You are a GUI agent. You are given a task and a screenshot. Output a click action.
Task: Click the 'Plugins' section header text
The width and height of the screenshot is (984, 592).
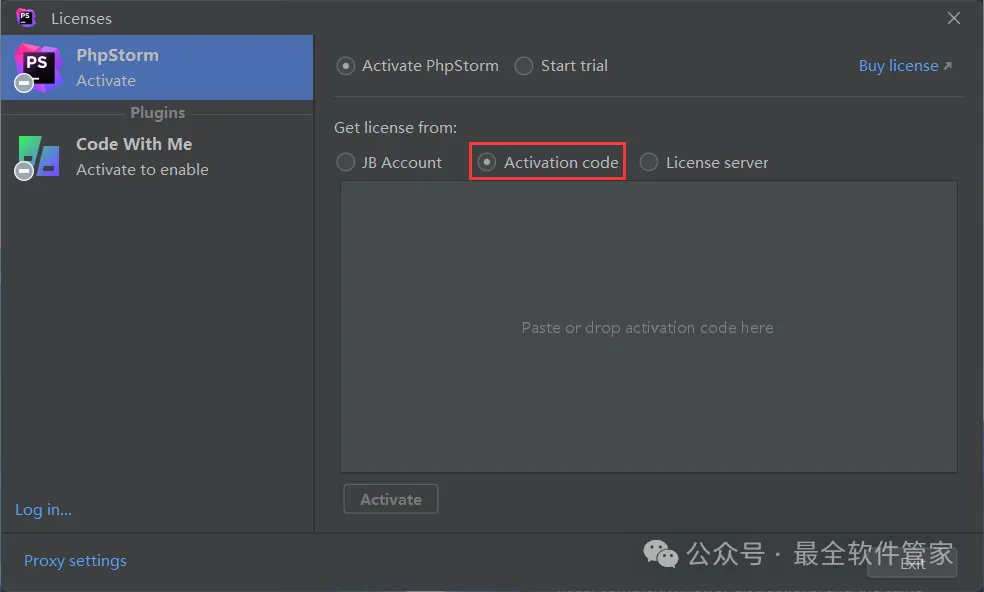(158, 113)
